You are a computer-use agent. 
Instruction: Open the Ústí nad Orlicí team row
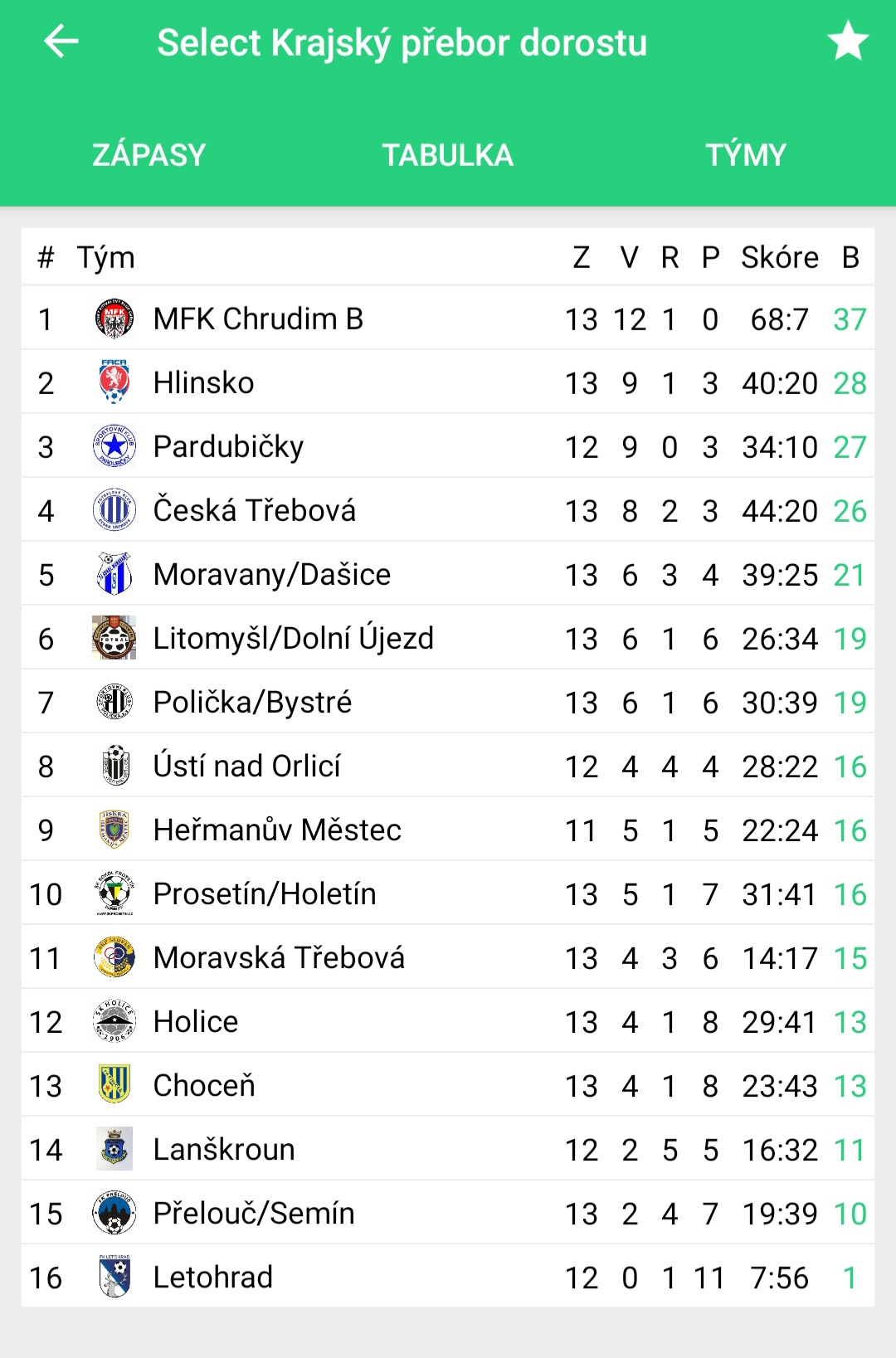[448, 766]
